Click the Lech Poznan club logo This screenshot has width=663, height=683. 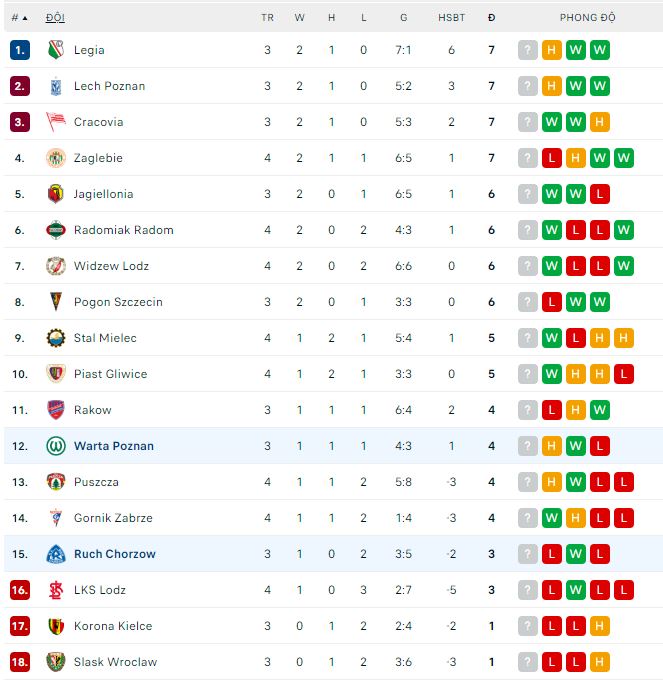[56, 86]
